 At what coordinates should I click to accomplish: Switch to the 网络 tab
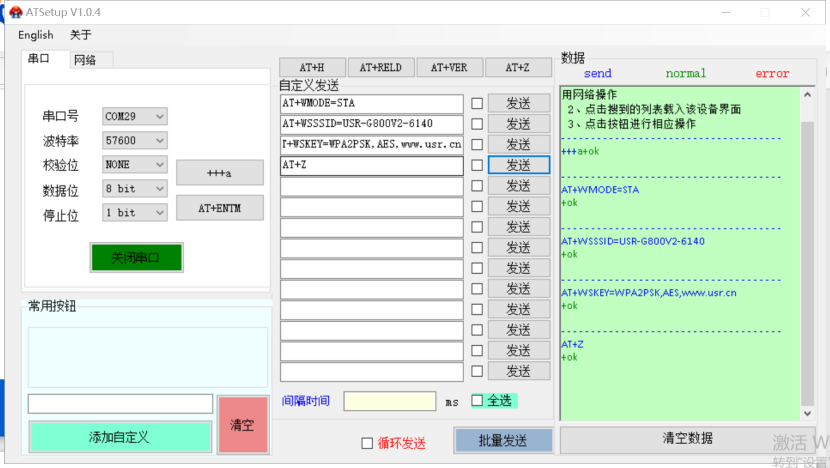86,60
